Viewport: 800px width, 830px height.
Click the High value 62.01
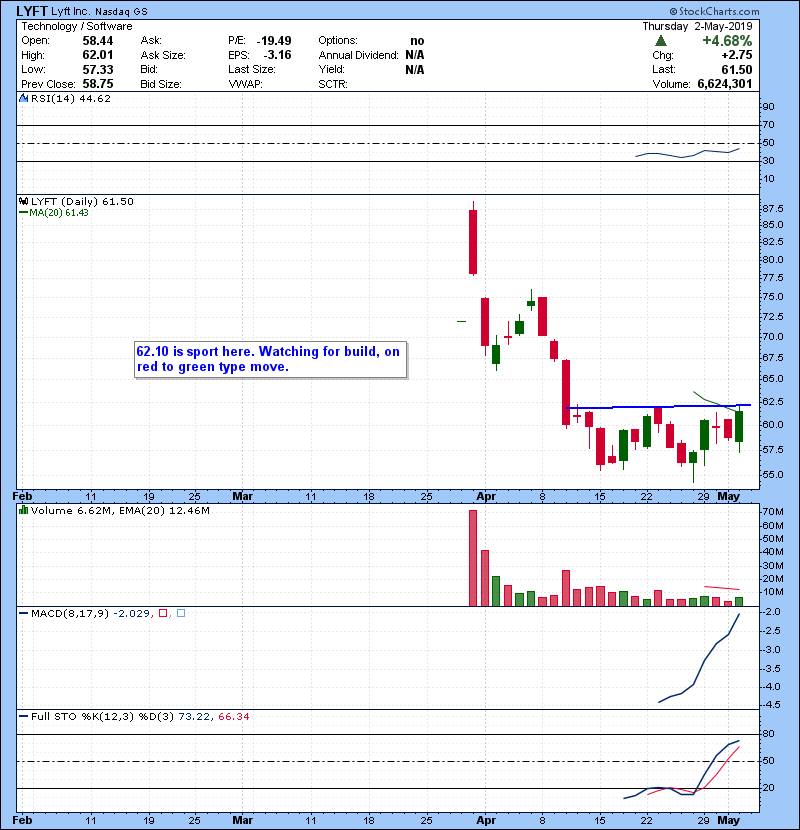(98, 55)
